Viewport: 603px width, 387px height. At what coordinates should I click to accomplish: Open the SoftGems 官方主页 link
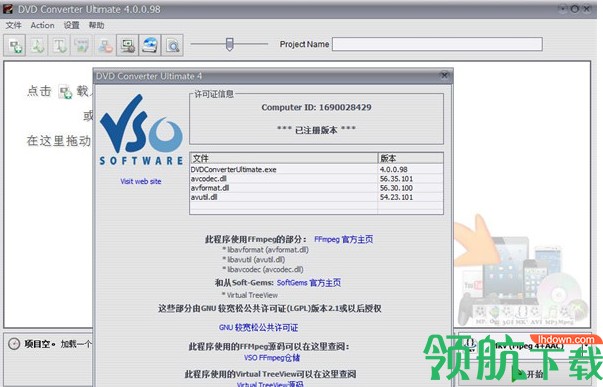pyautogui.click(x=309, y=283)
